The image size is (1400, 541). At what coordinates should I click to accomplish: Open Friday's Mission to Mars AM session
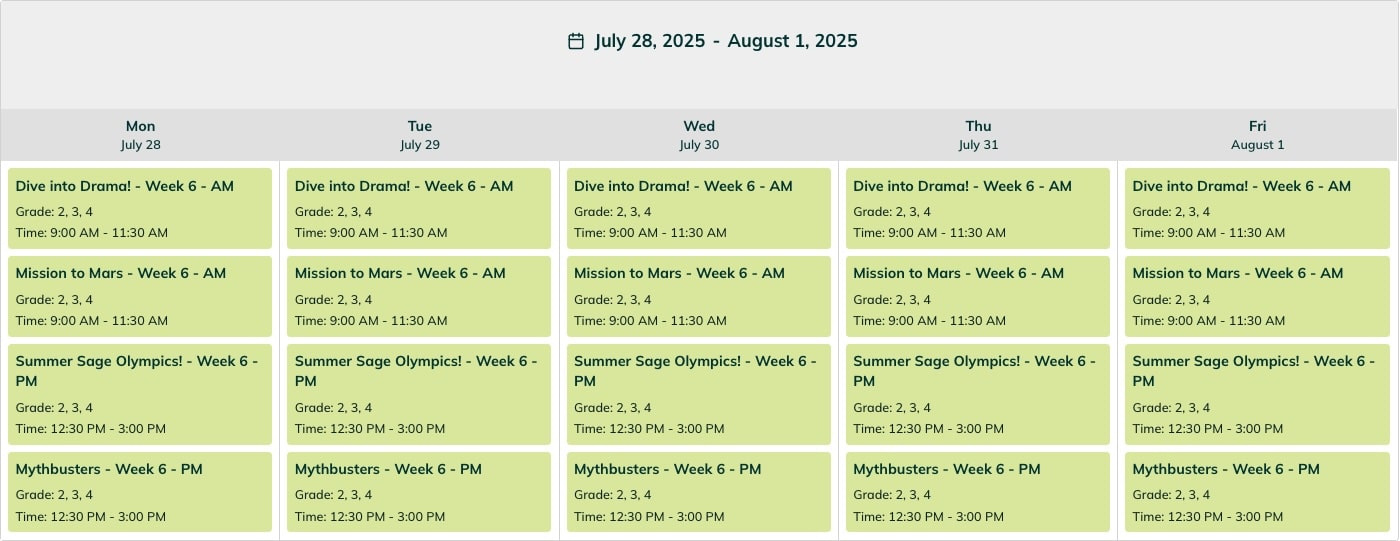click(1257, 296)
